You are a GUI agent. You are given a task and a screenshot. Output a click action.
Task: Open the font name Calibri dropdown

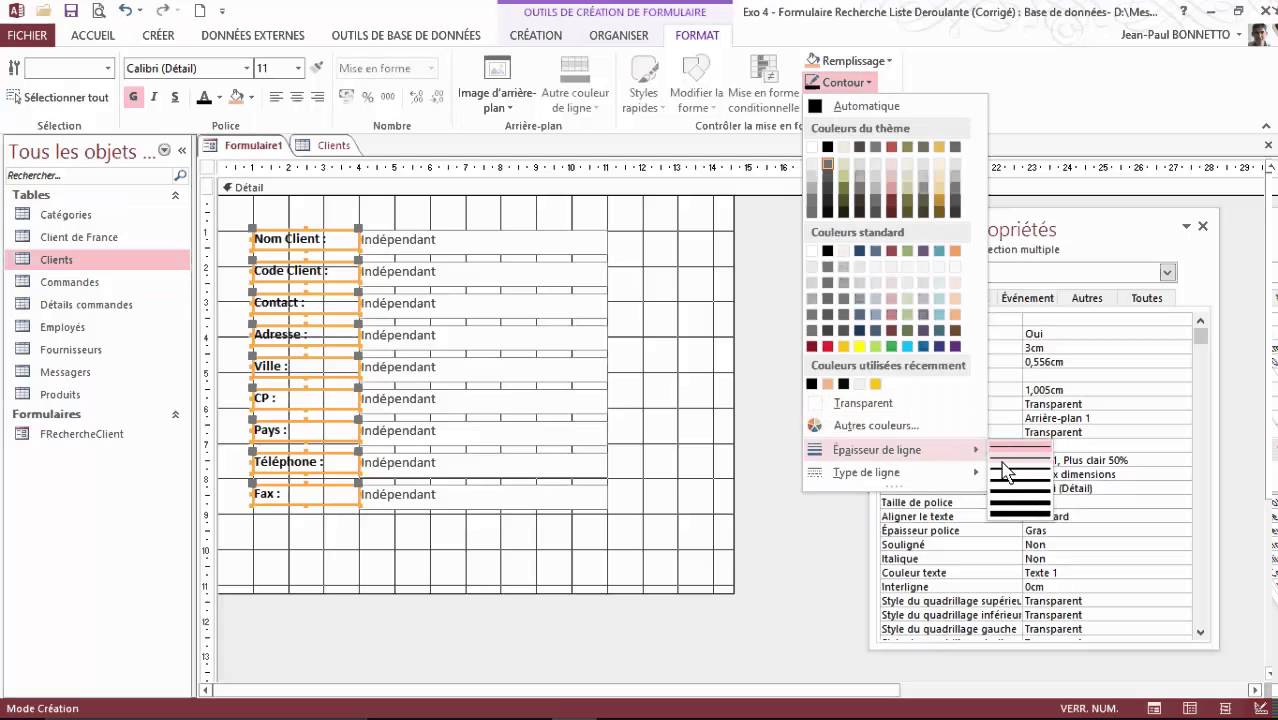click(x=247, y=68)
